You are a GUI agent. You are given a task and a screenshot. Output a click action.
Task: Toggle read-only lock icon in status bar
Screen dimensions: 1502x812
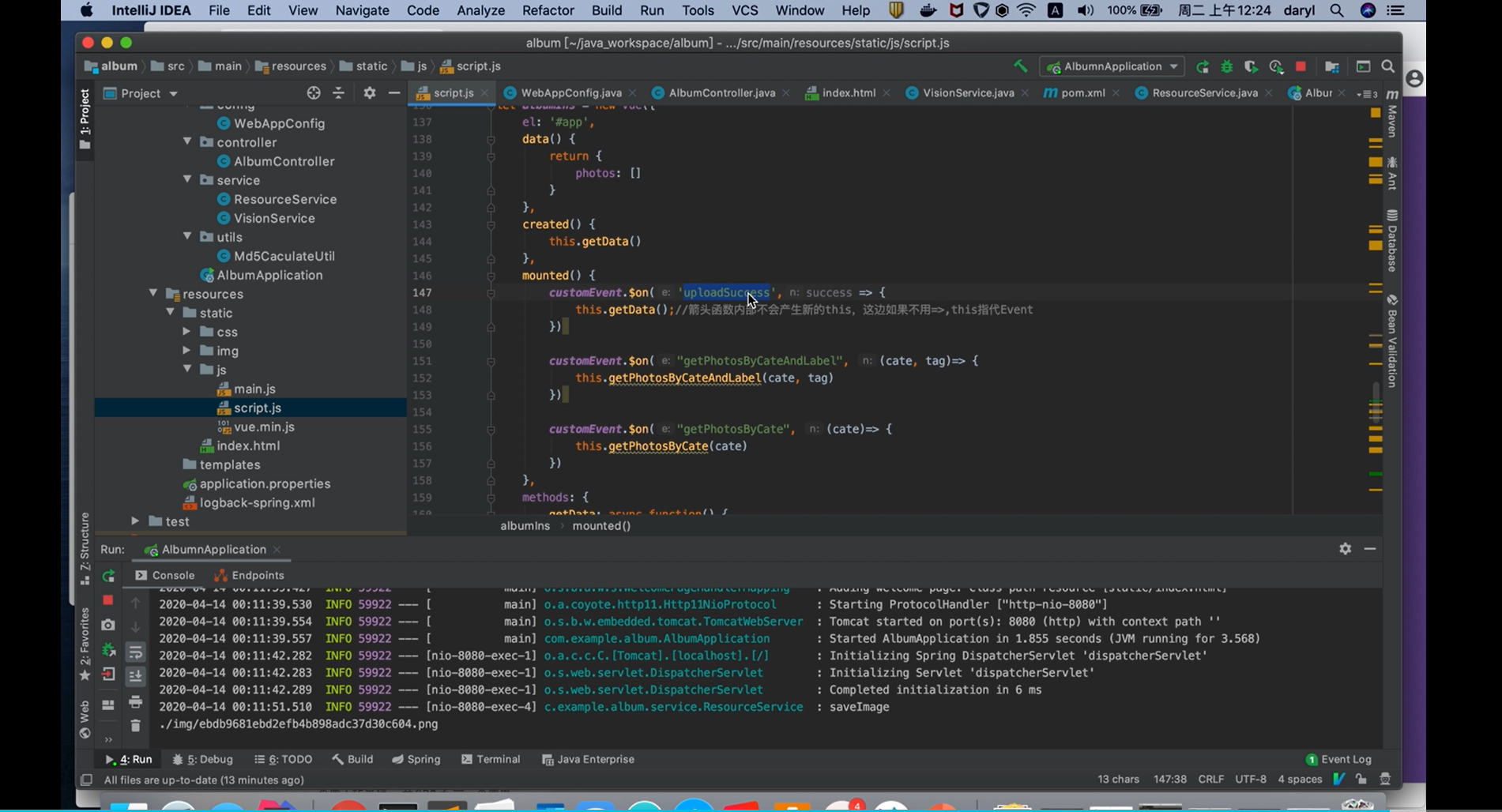(1361, 779)
